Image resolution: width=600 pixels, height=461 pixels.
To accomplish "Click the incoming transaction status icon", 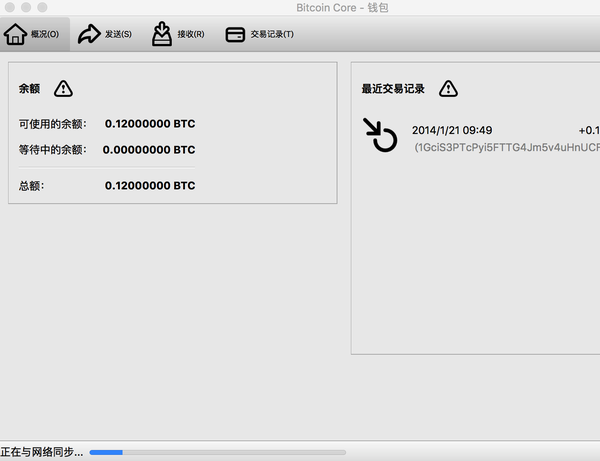I will click(x=380, y=135).
